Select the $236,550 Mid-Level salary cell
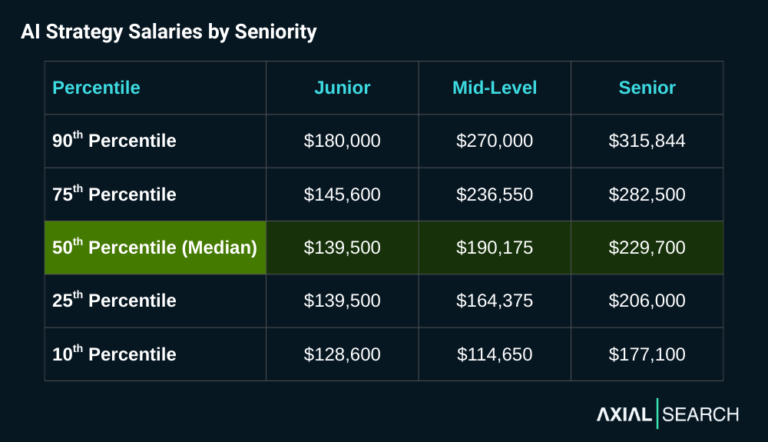 [x=494, y=194]
